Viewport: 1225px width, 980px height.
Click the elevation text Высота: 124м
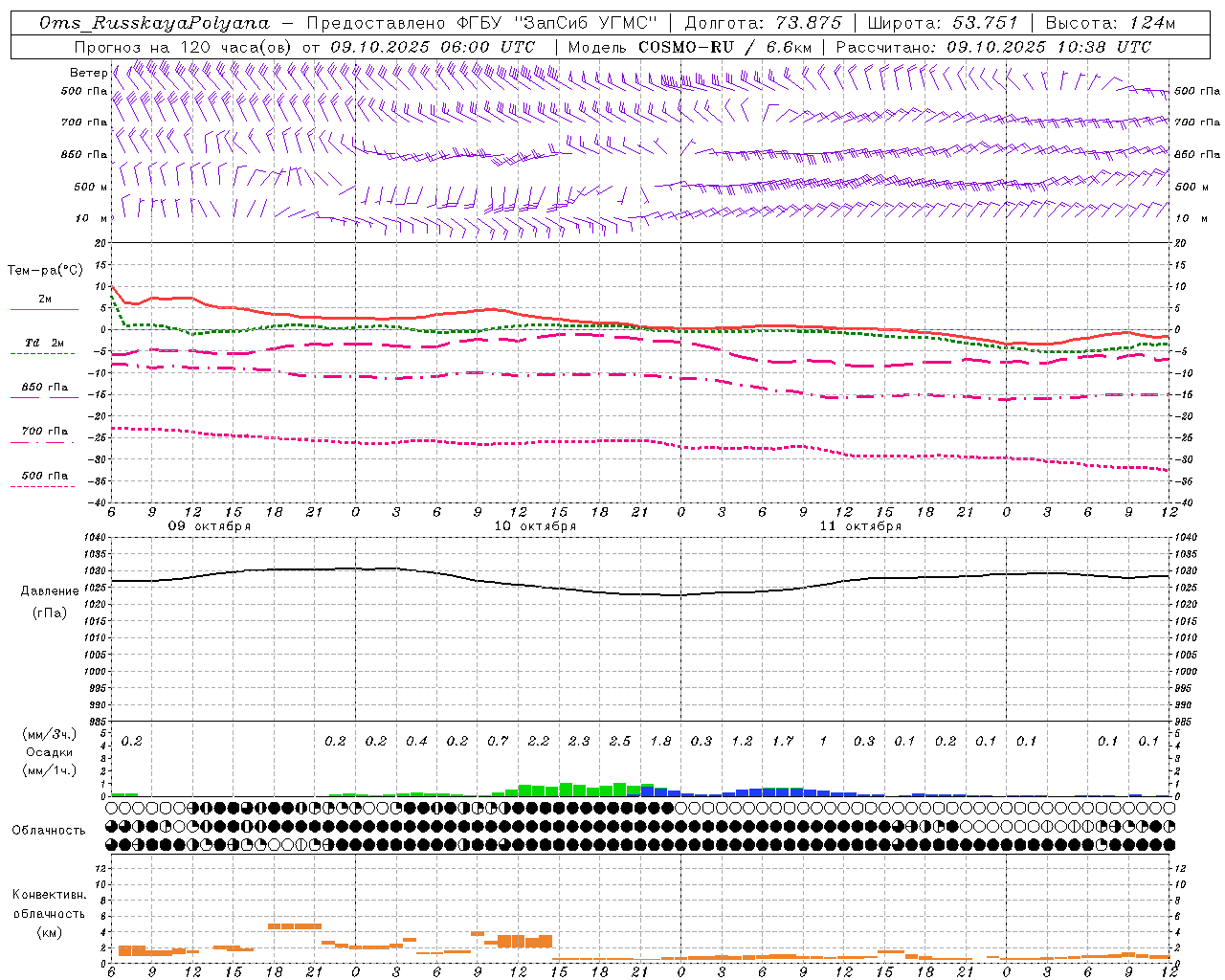[1110, 23]
